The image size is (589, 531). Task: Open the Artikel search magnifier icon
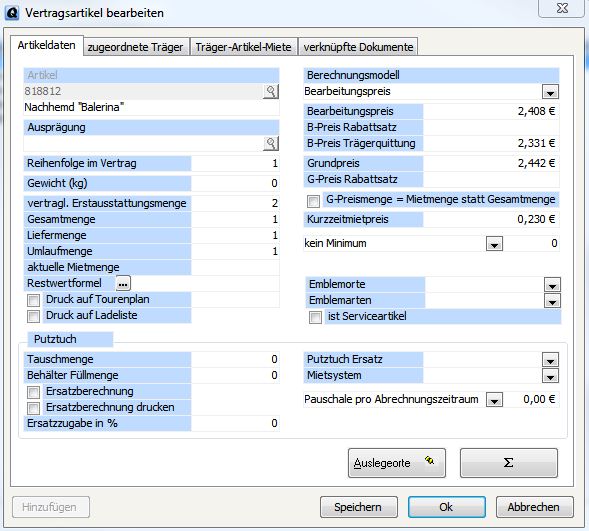271,91
